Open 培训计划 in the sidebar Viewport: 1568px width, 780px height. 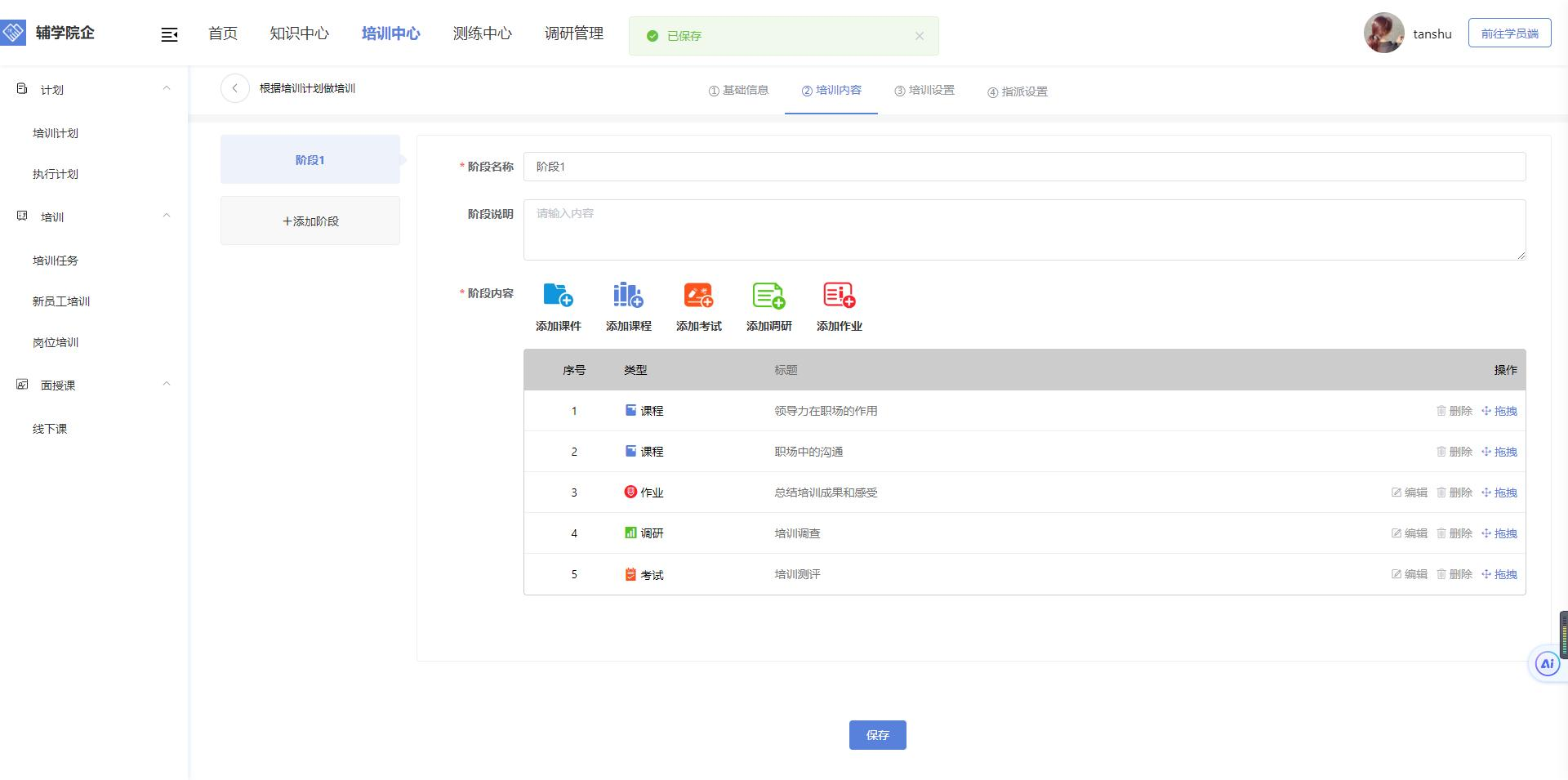[56, 133]
